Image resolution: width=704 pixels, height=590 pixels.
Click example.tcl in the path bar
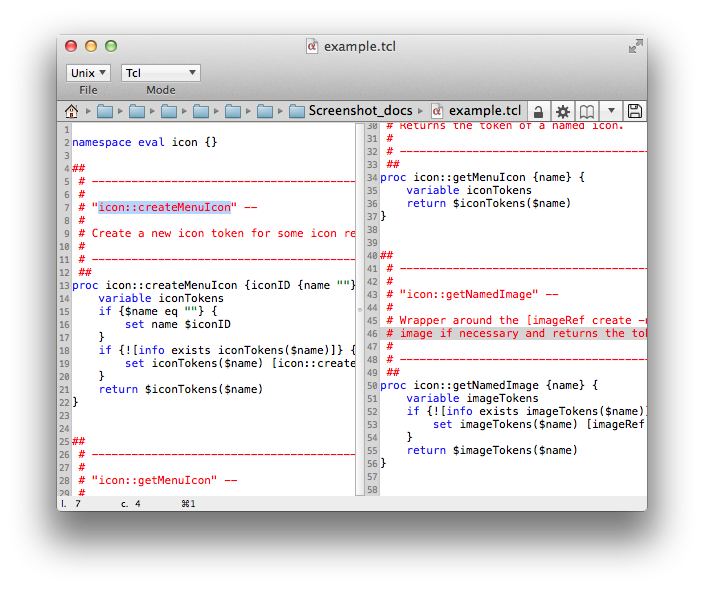[476, 111]
